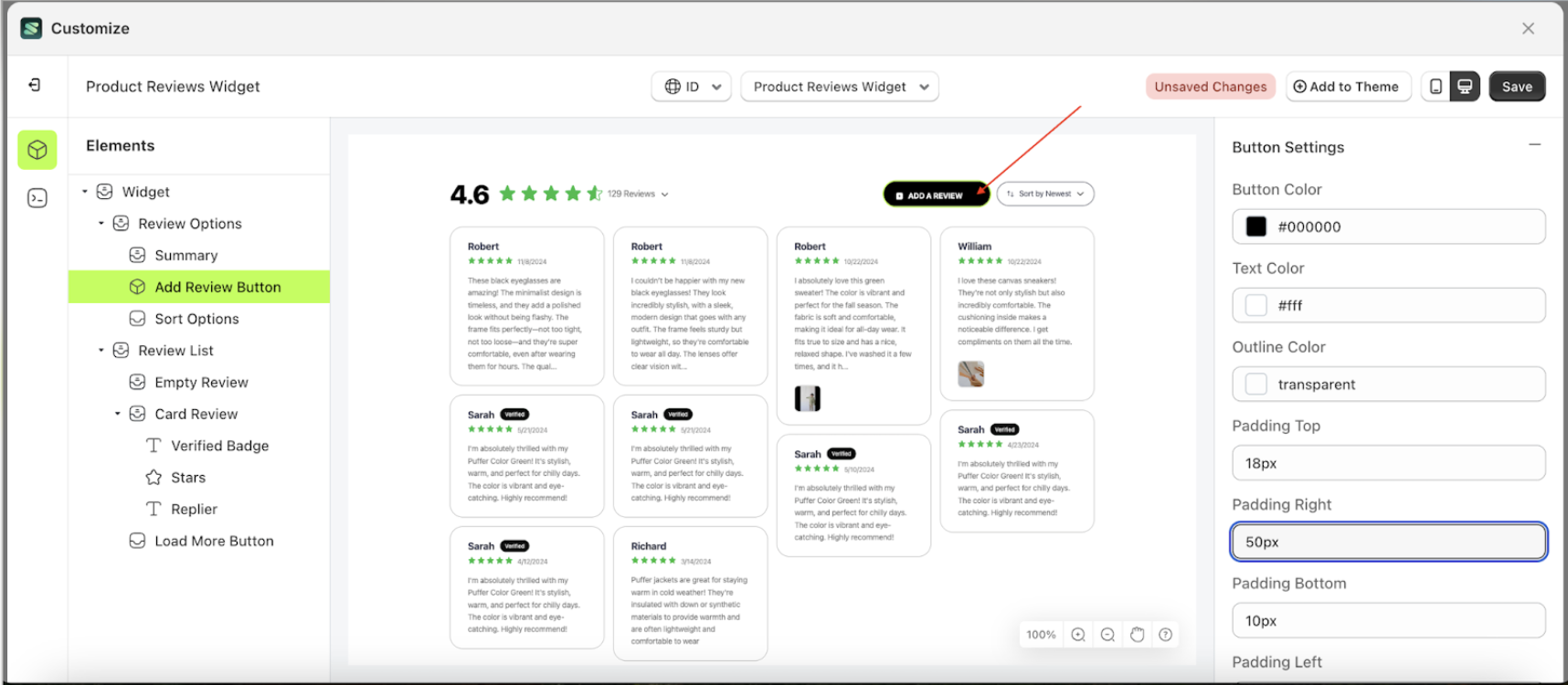Open the Product Reviews Widget dropdown

(x=840, y=87)
